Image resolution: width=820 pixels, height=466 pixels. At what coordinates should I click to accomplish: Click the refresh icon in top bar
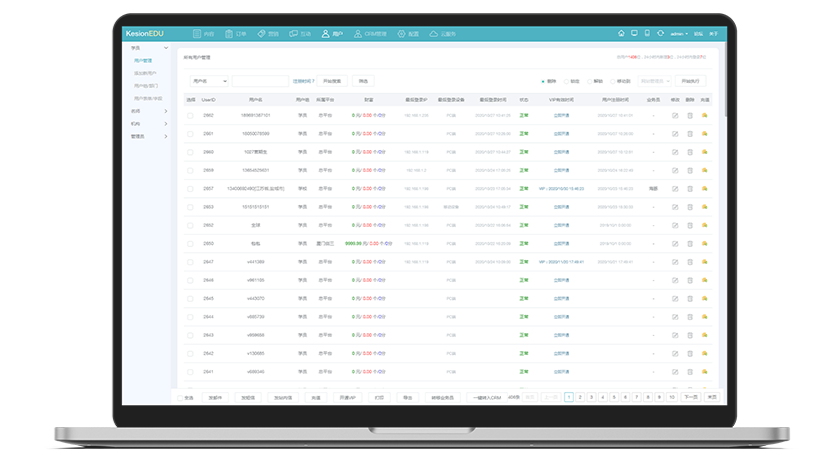pos(660,34)
